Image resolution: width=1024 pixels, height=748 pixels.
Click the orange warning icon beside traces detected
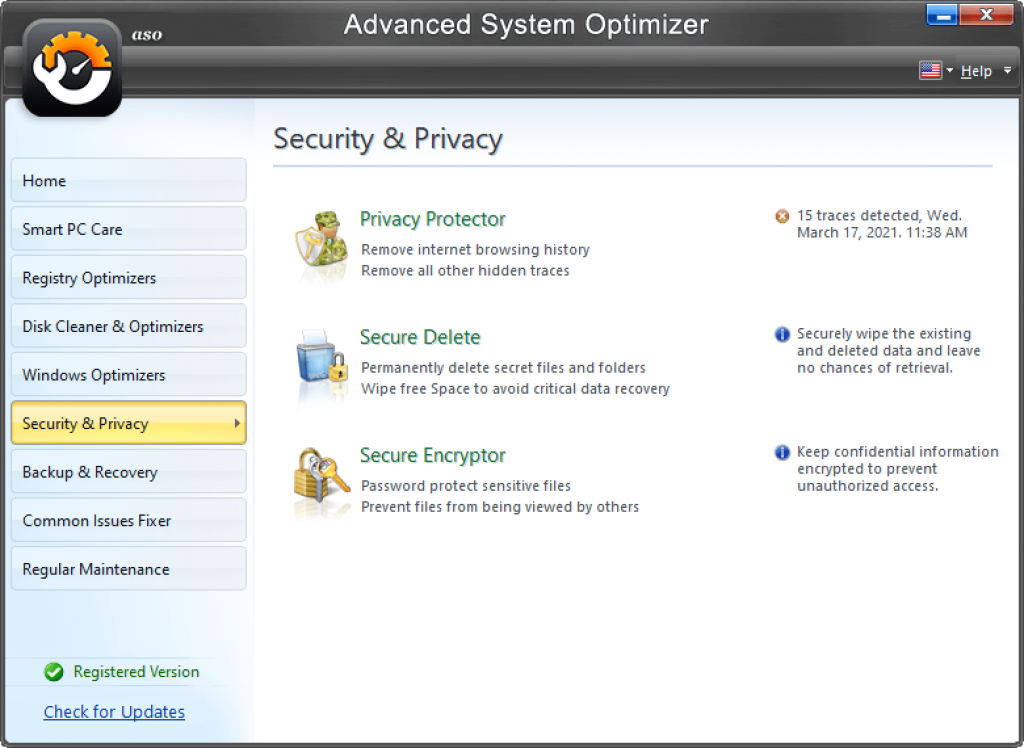point(782,216)
